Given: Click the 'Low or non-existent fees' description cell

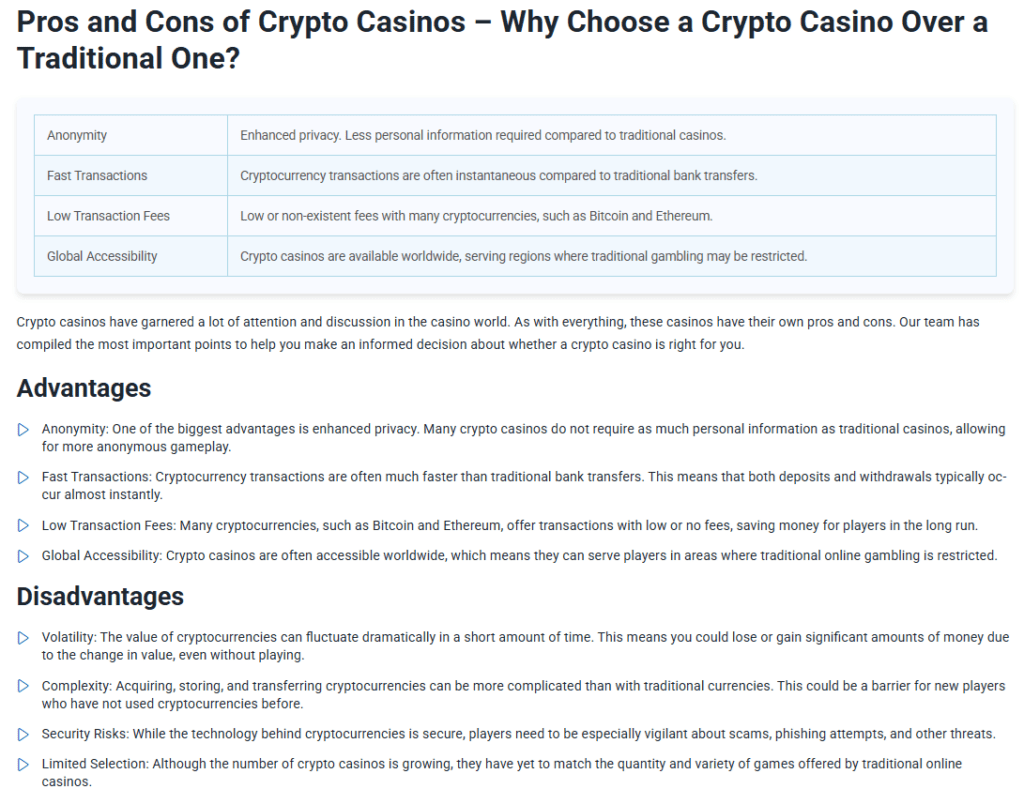Looking at the screenshot, I should coord(476,216).
